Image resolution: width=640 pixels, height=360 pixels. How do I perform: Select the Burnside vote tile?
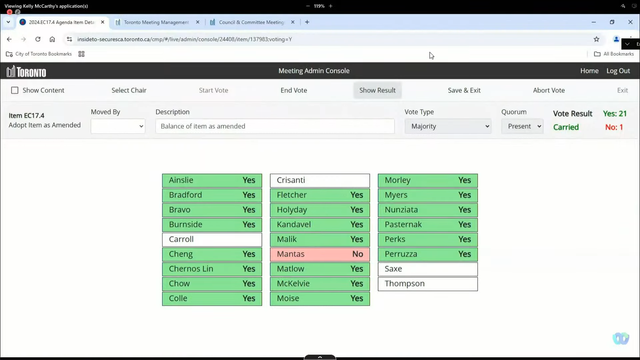point(212,224)
